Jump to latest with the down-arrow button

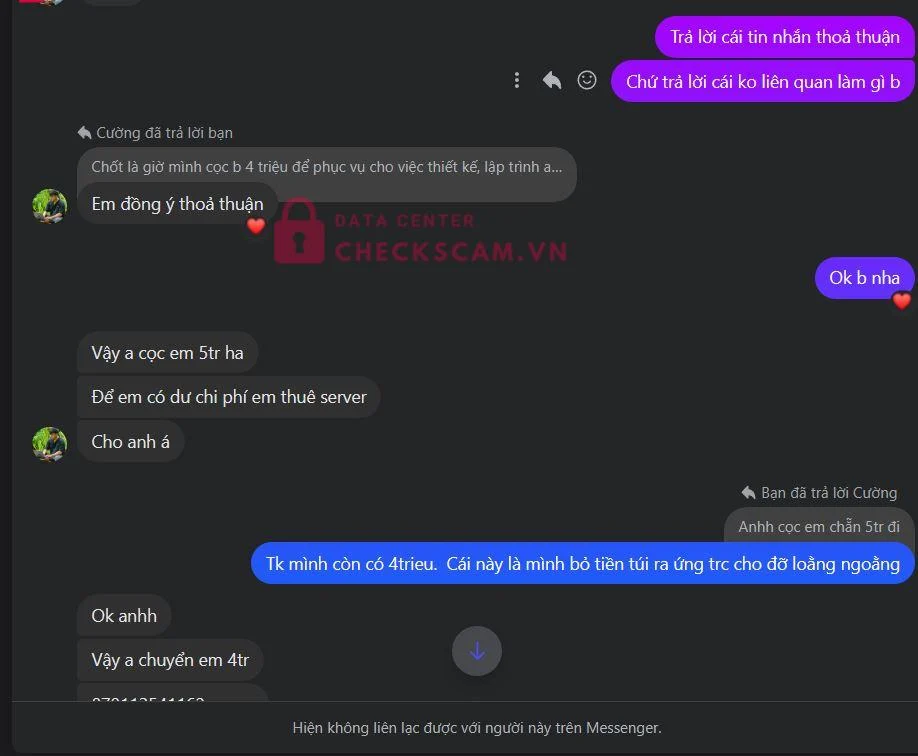coord(477,651)
